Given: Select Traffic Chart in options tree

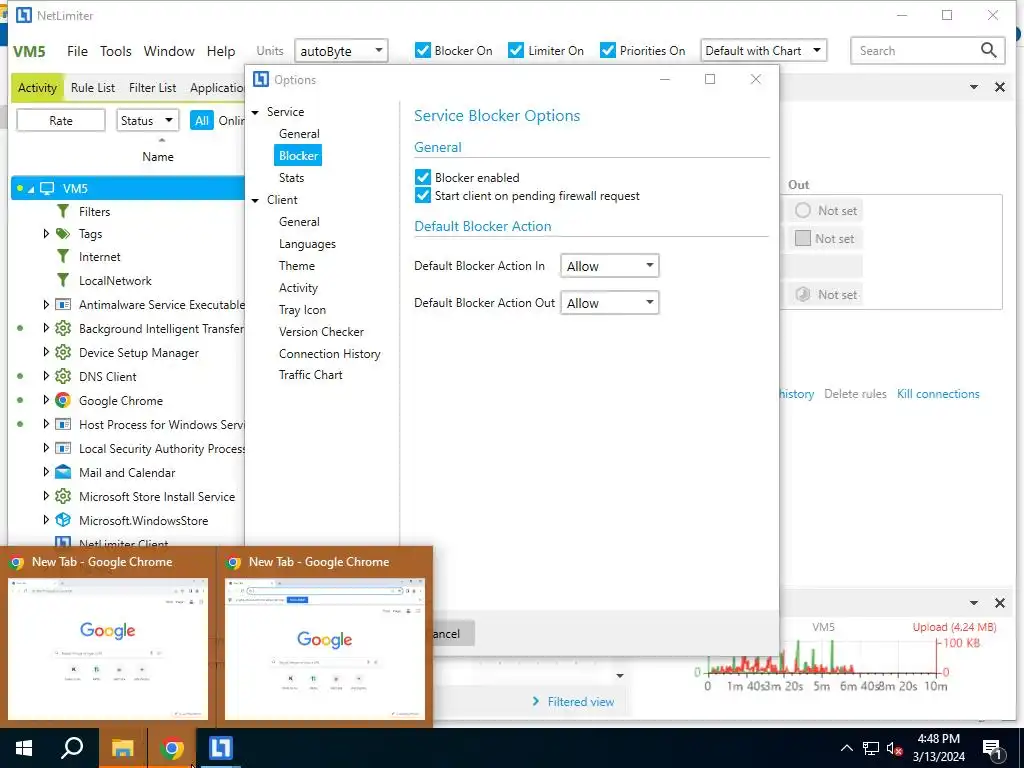Looking at the screenshot, I should [x=310, y=375].
